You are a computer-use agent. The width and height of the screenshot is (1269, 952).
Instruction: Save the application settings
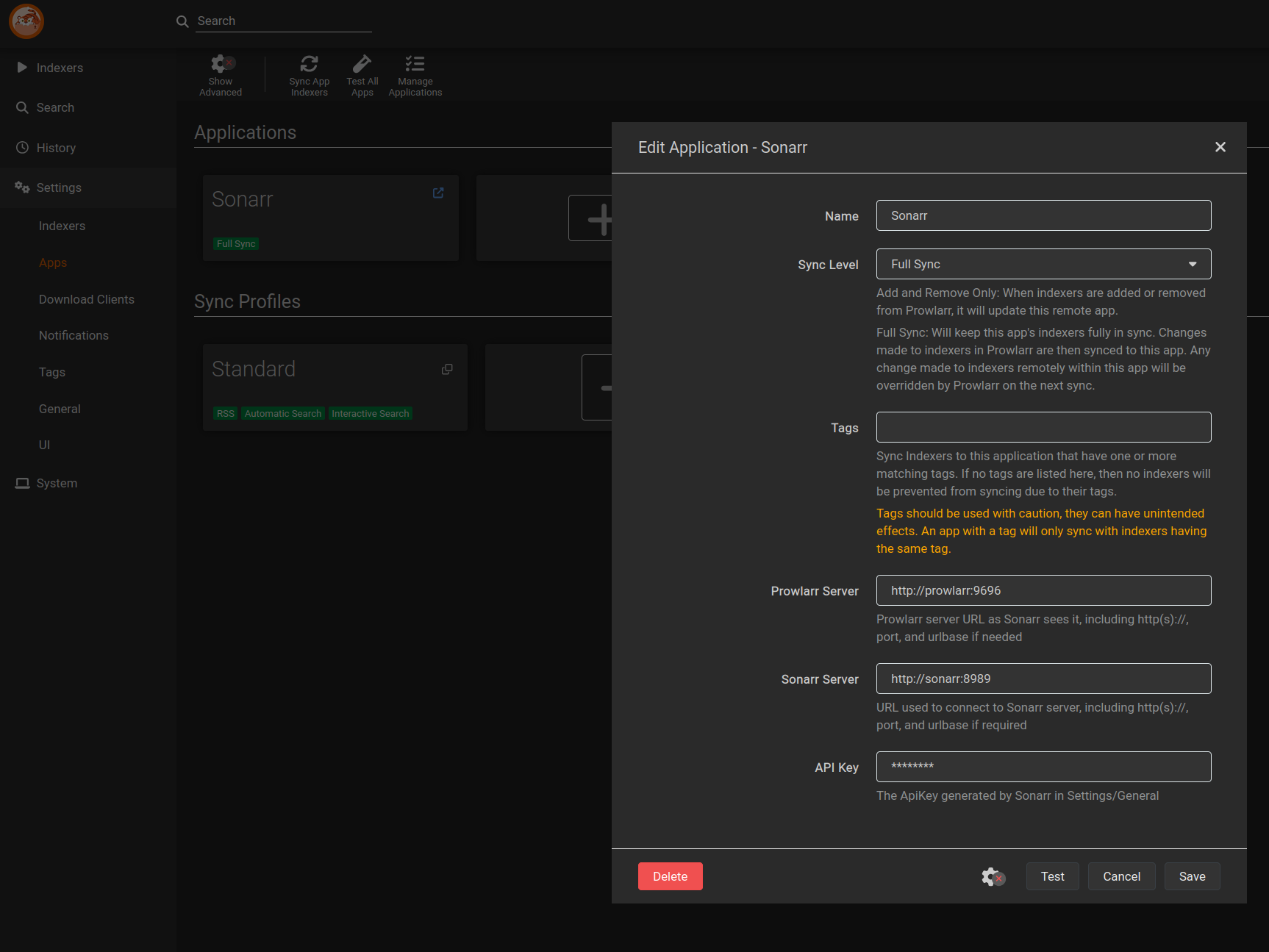1193,876
